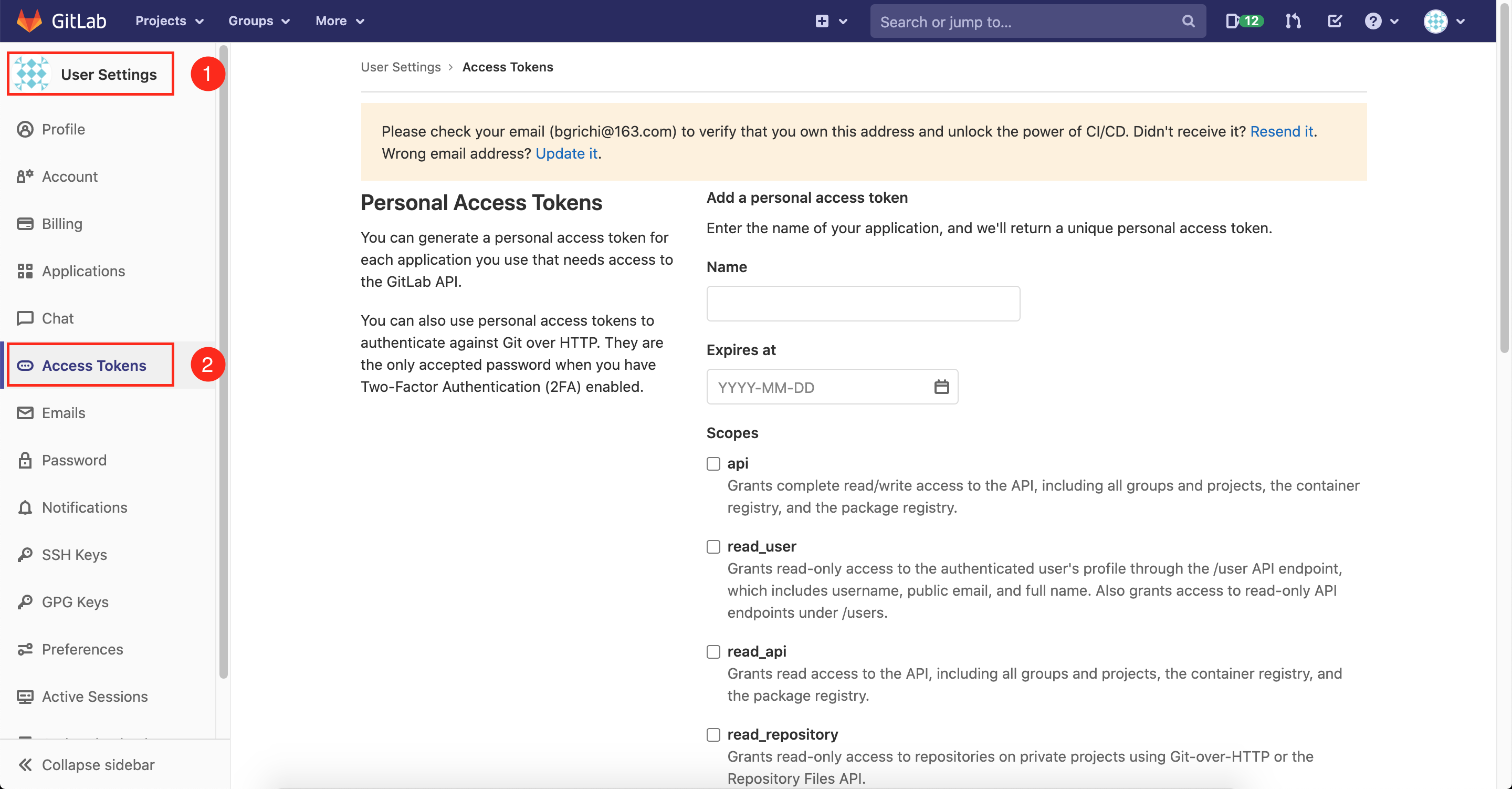Viewport: 1512px width, 789px height.
Task: Click the to-do list icon in navbar
Action: (1336, 20)
